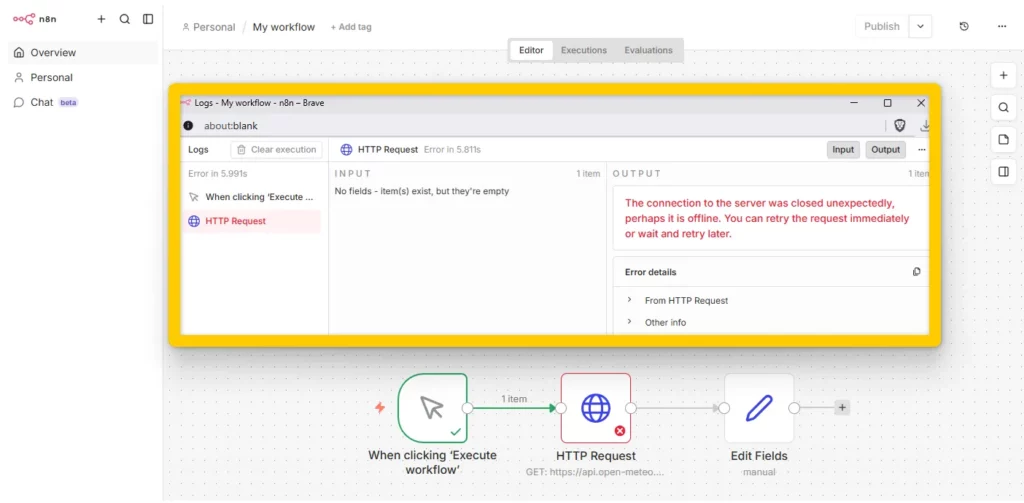The height and width of the screenshot is (503, 1024).
Task: Select 'When clicking Execute...' log entry
Action: [251, 197]
